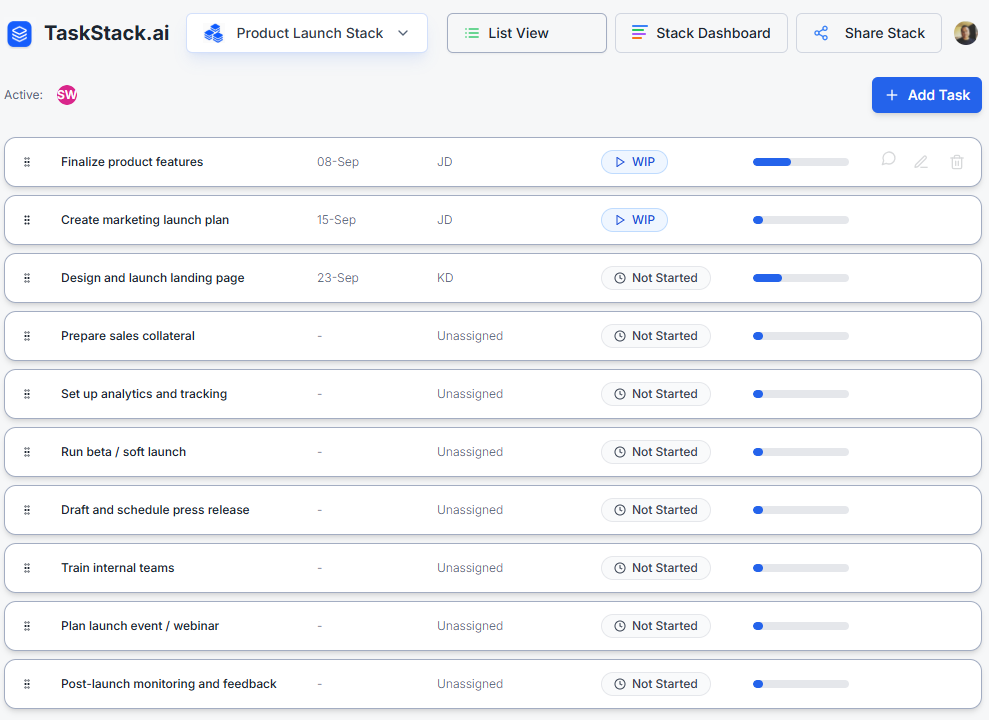Click drag handle for Train internal teams
Image resolution: width=989 pixels, height=720 pixels.
[x=27, y=568]
